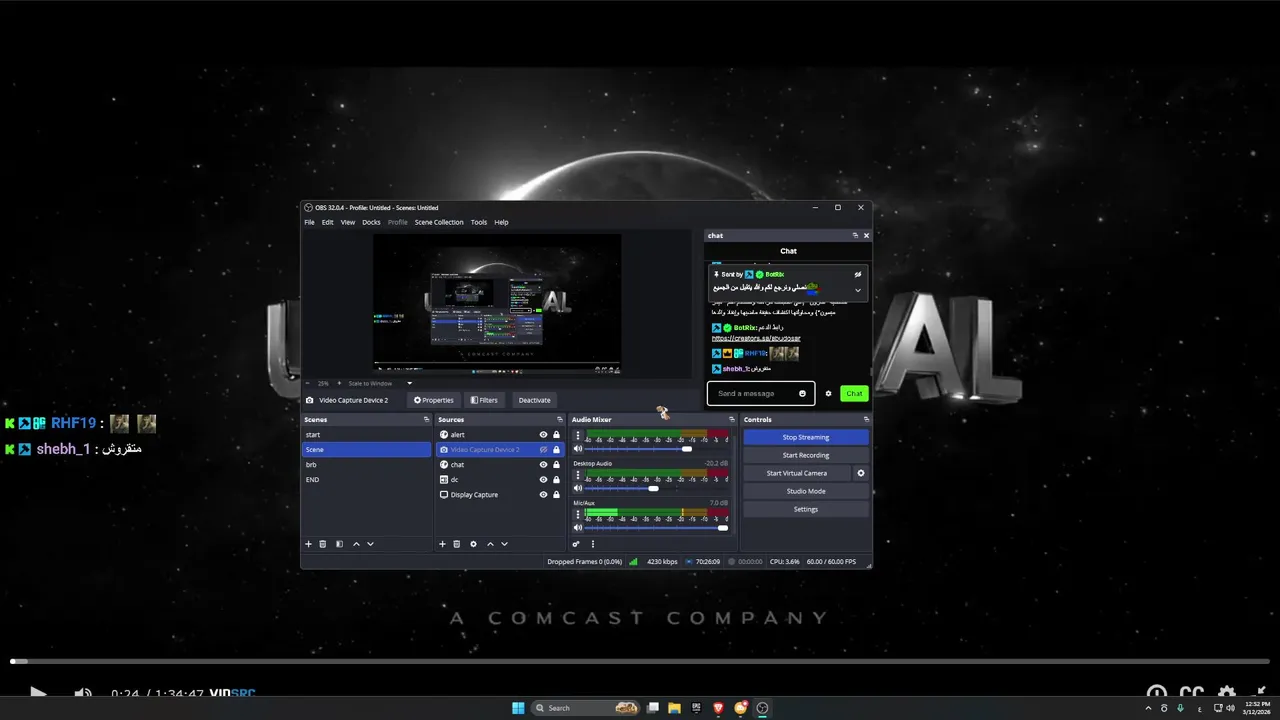The image size is (1280, 720).
Task: Open virtual camera settings gear
Action: pyautogui.click(x=860, y=473)
